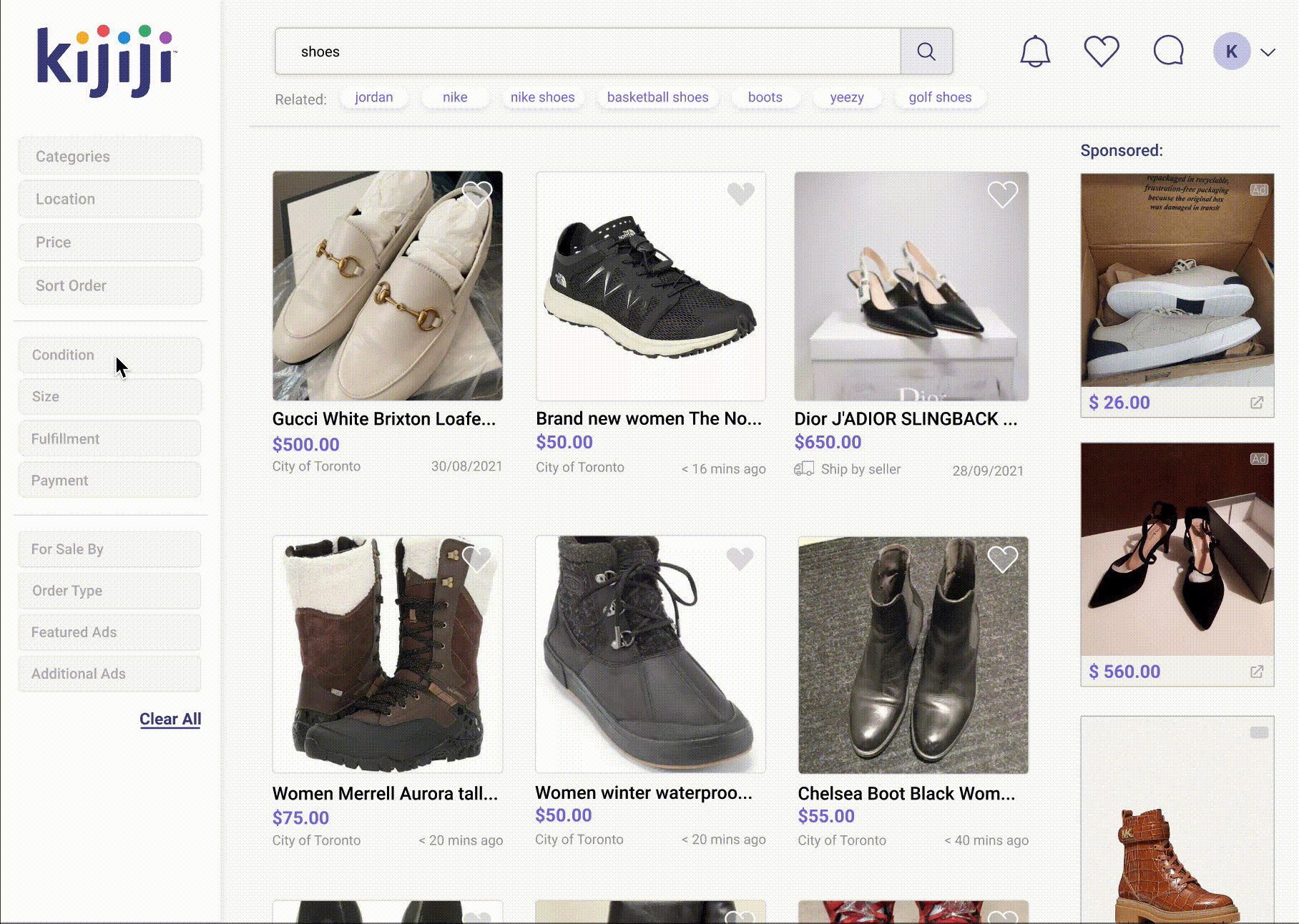Open the Gucci loafers photo

point(388,285)
